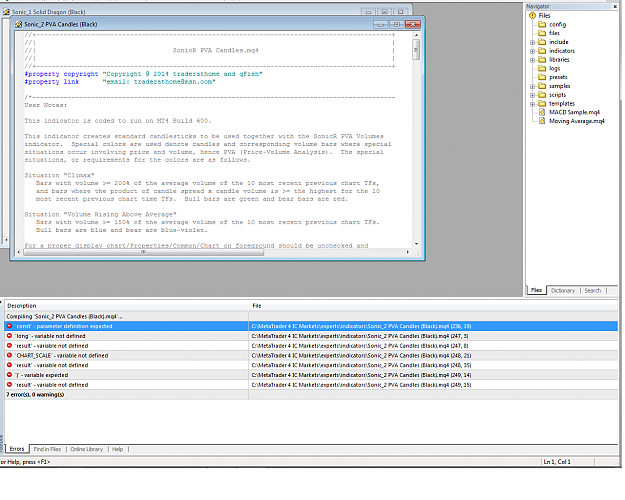Click the scripts folder icon
625x500 pixels.
[x=542, y=94]
